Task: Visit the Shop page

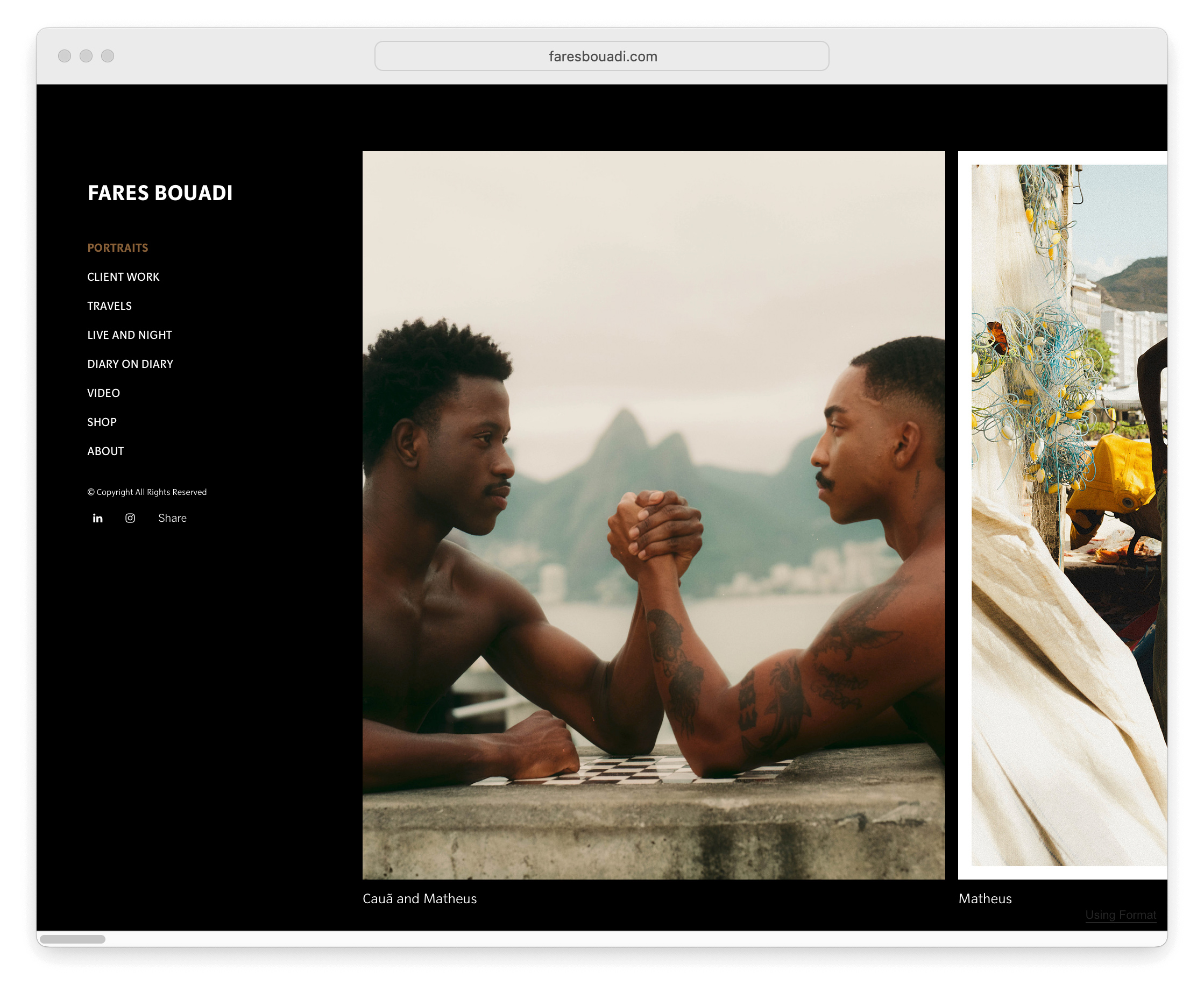Action: tap(102, 423)
